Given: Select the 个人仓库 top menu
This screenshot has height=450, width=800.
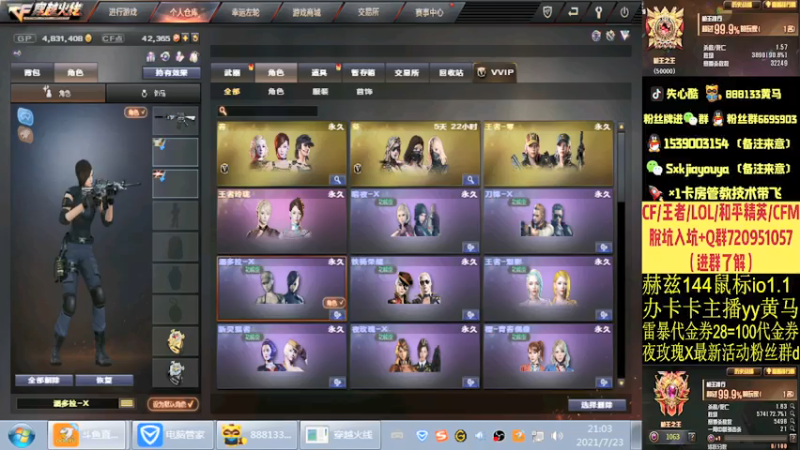Looking at the screenshot, I should (184, 12).
